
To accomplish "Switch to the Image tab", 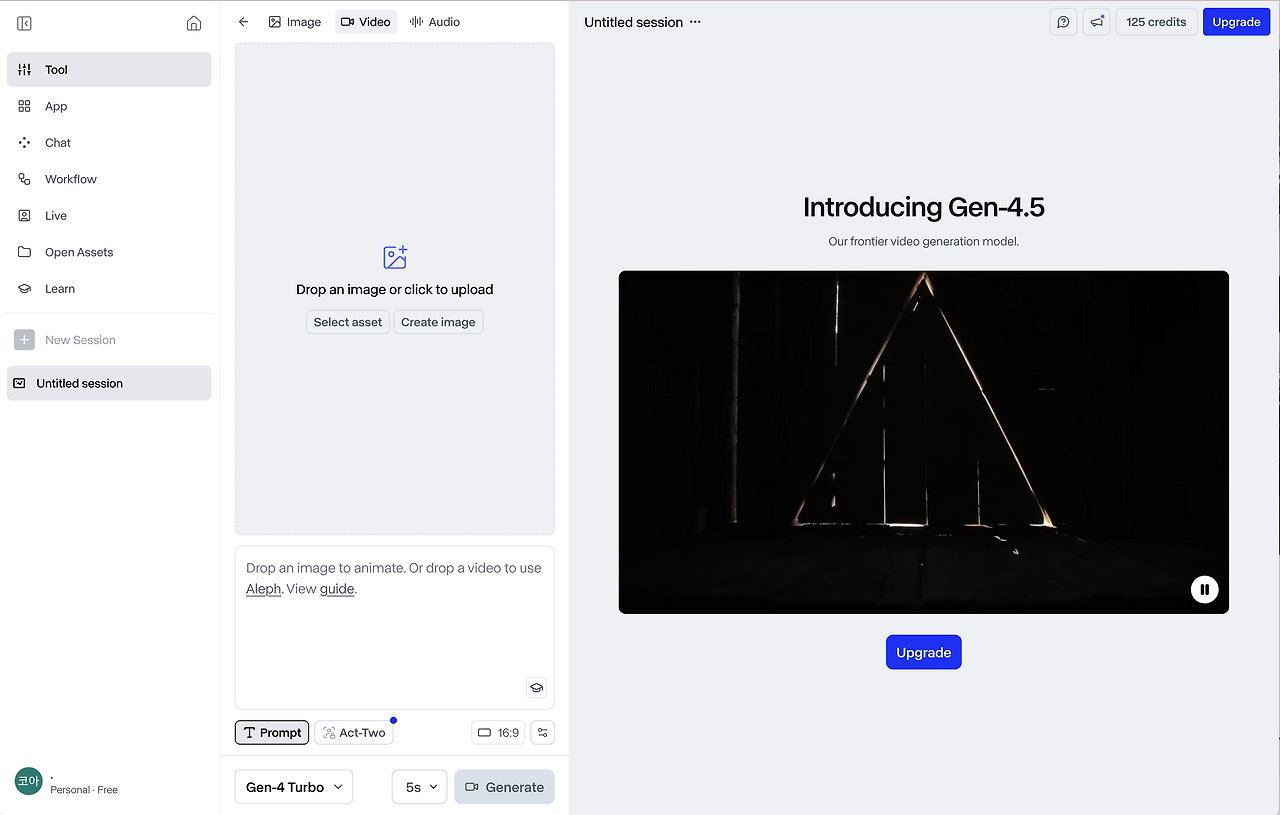I will 295,22.
